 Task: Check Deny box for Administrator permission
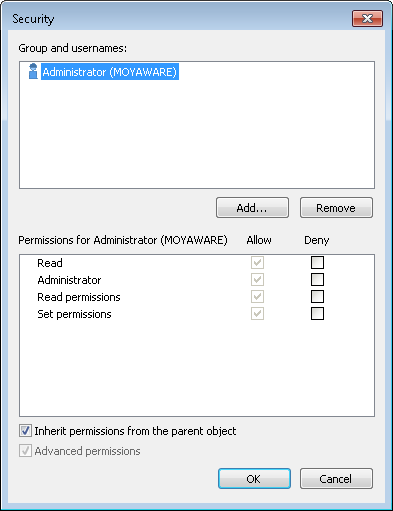tap(317, 279)
